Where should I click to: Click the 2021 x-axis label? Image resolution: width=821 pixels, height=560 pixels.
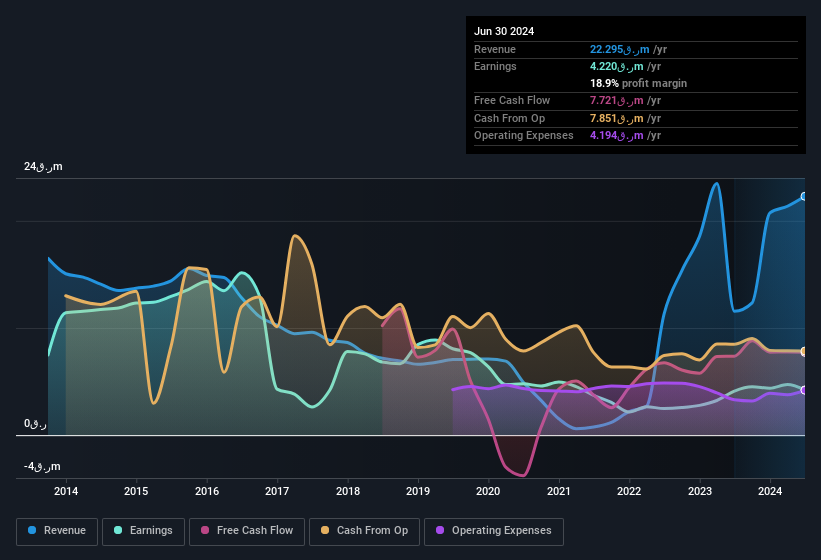(x=559, y=491)
